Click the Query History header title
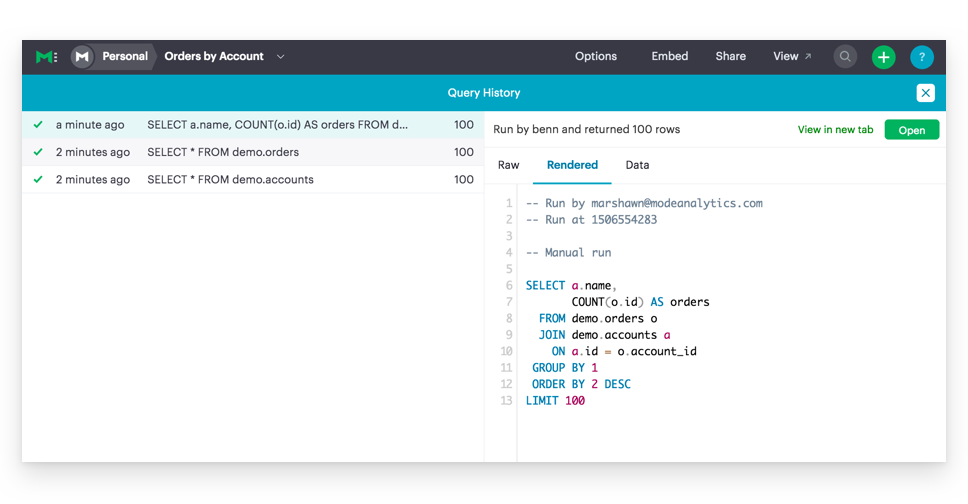The width and height of the screenshot is (968, 504). [x=484, y=93]
